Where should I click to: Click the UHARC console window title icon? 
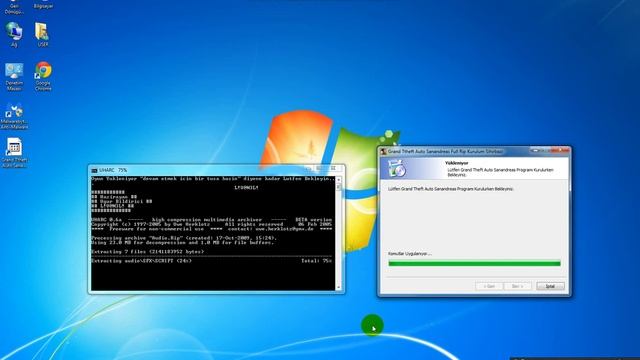94,170
